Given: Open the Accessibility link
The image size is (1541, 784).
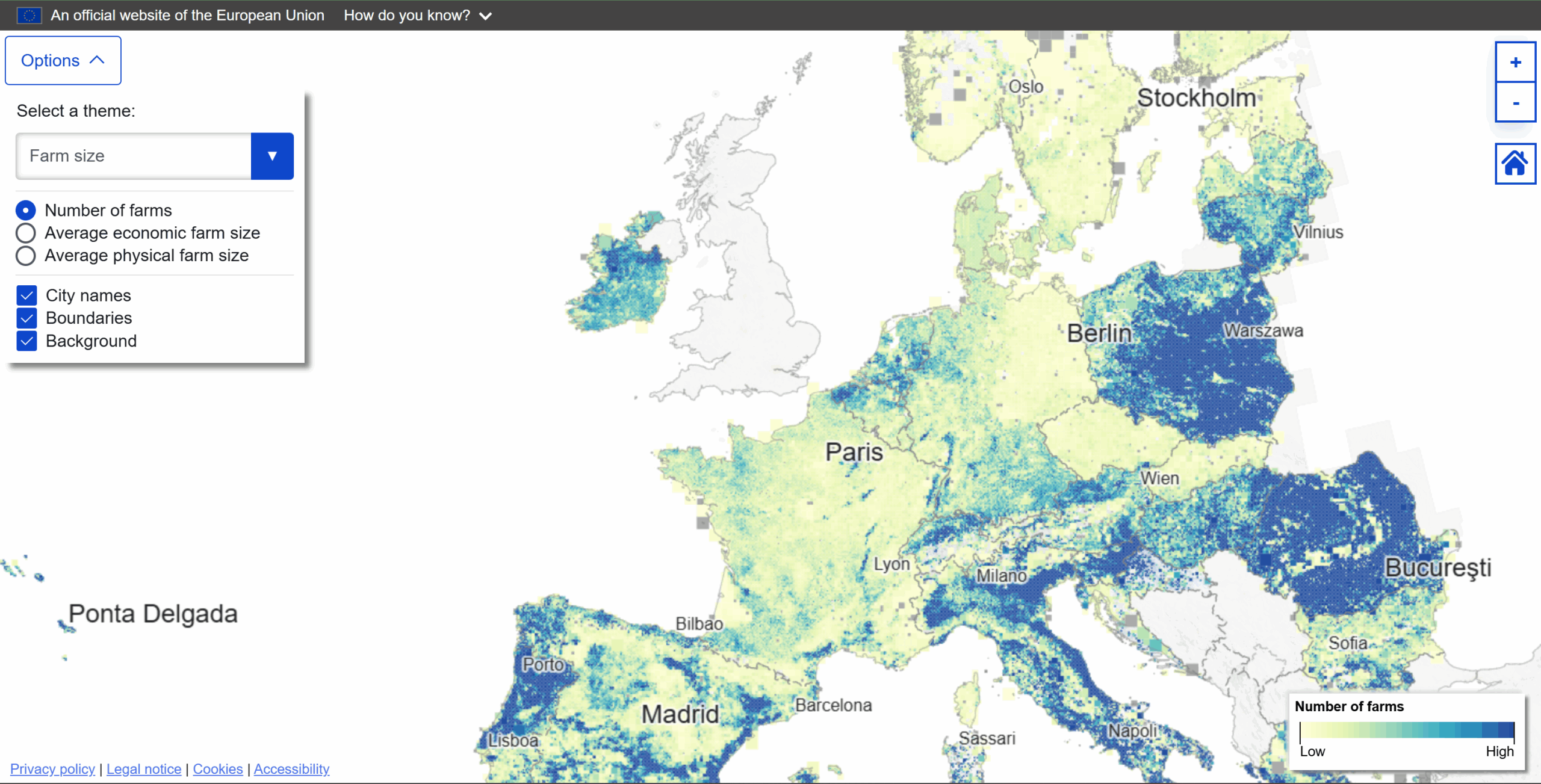Looking at the screenshot, I should [291, 769].
